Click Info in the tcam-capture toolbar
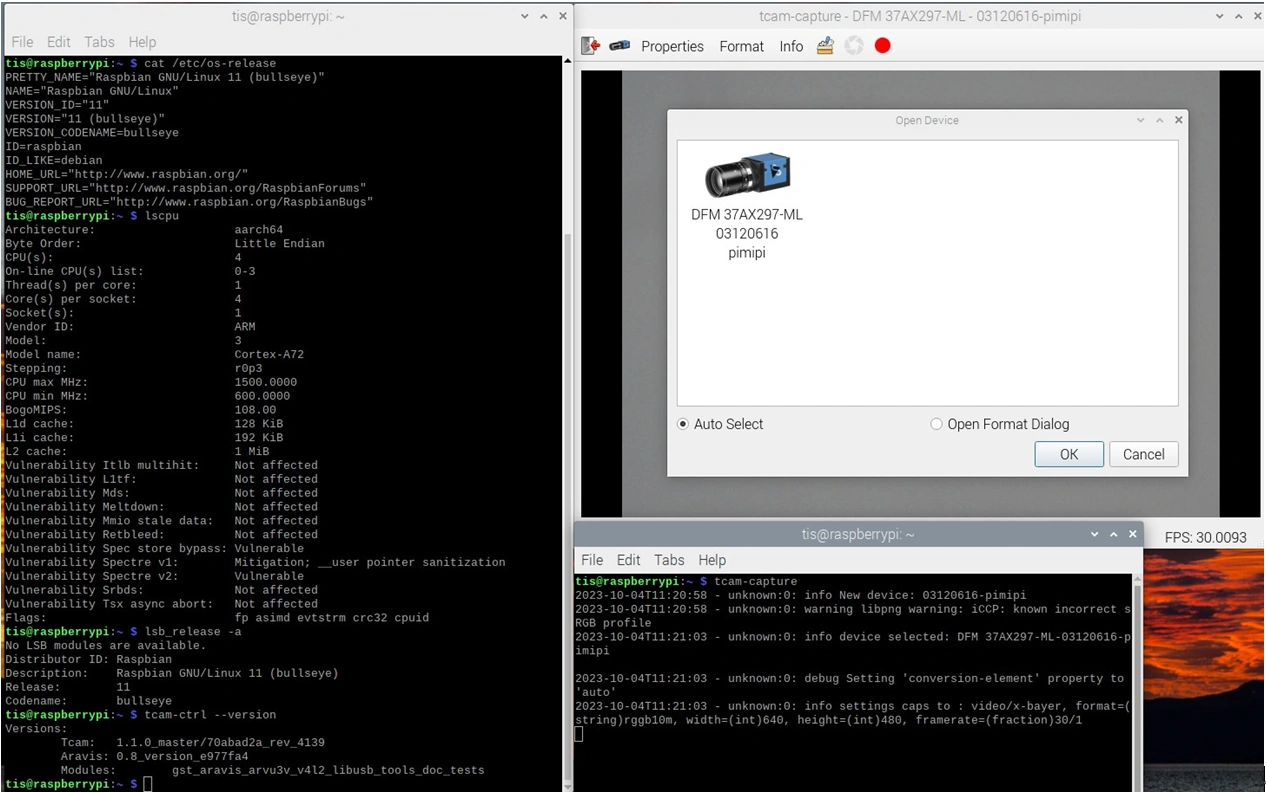Viewport: 1266px width, 793px height. coord(791,46)
